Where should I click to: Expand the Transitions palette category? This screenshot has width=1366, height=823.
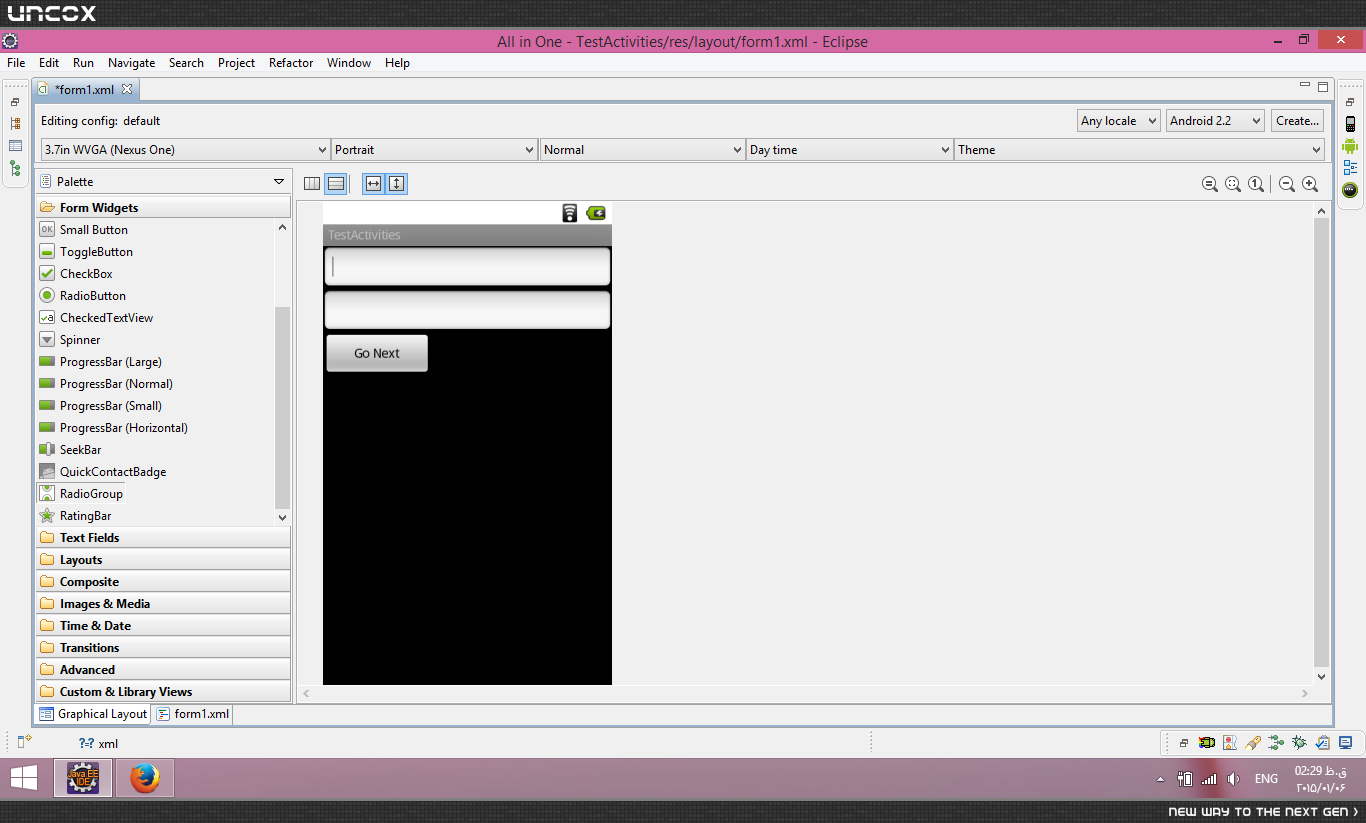point(163,648)
